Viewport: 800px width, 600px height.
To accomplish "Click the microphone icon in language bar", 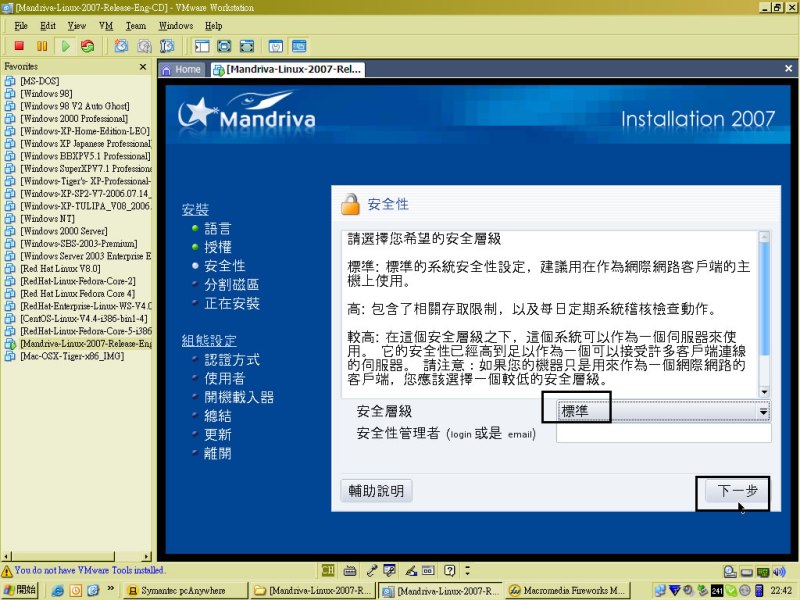I will (x=372, y=570).
